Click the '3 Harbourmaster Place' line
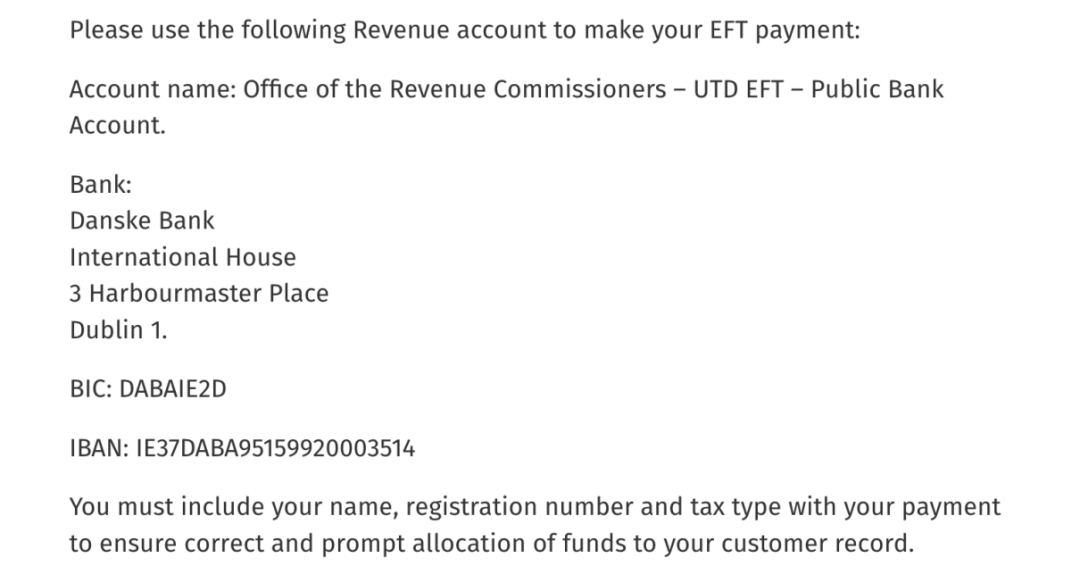The image size is (1080, 566). point(199,293)
